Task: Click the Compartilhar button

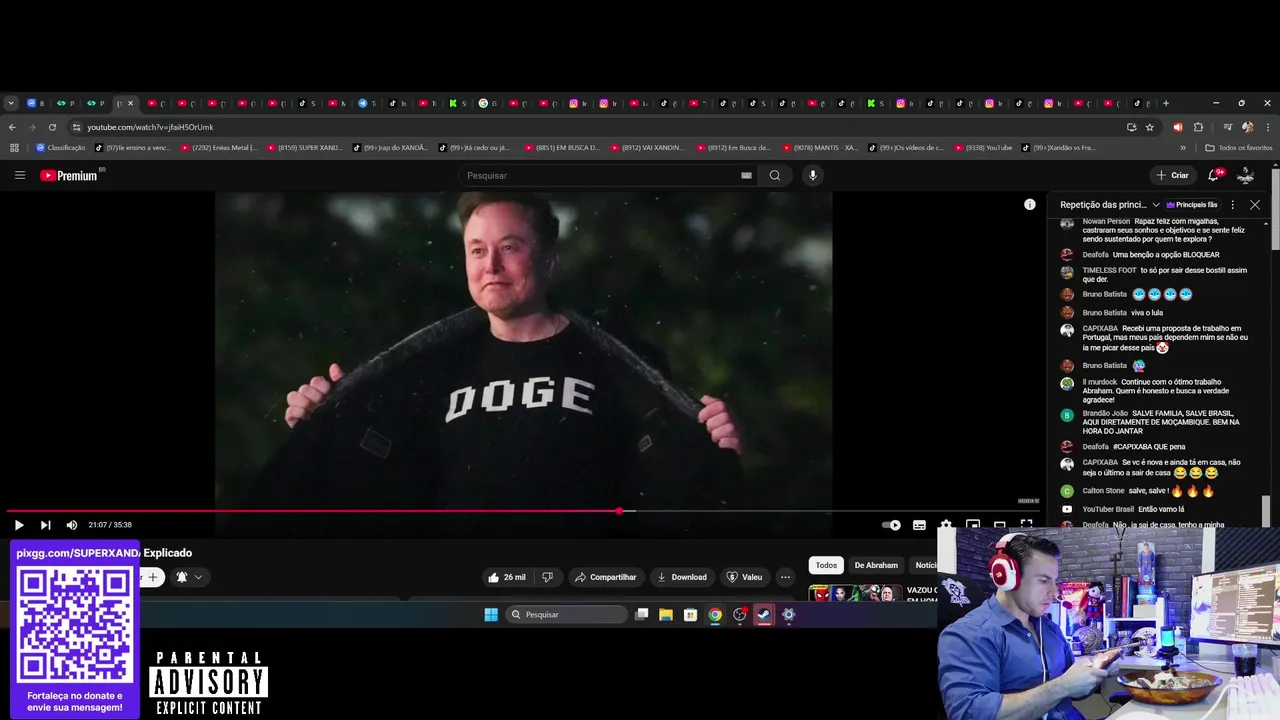Action: [606, 577]
